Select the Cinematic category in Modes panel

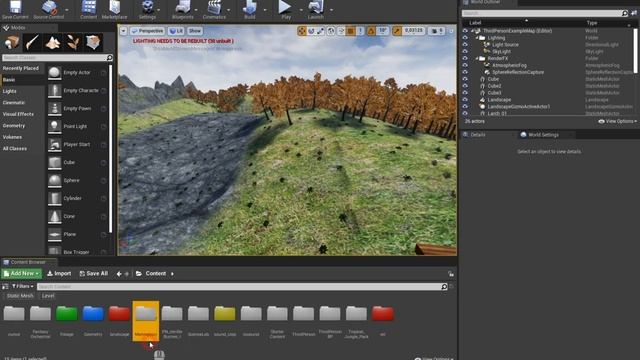pos(22,102)
